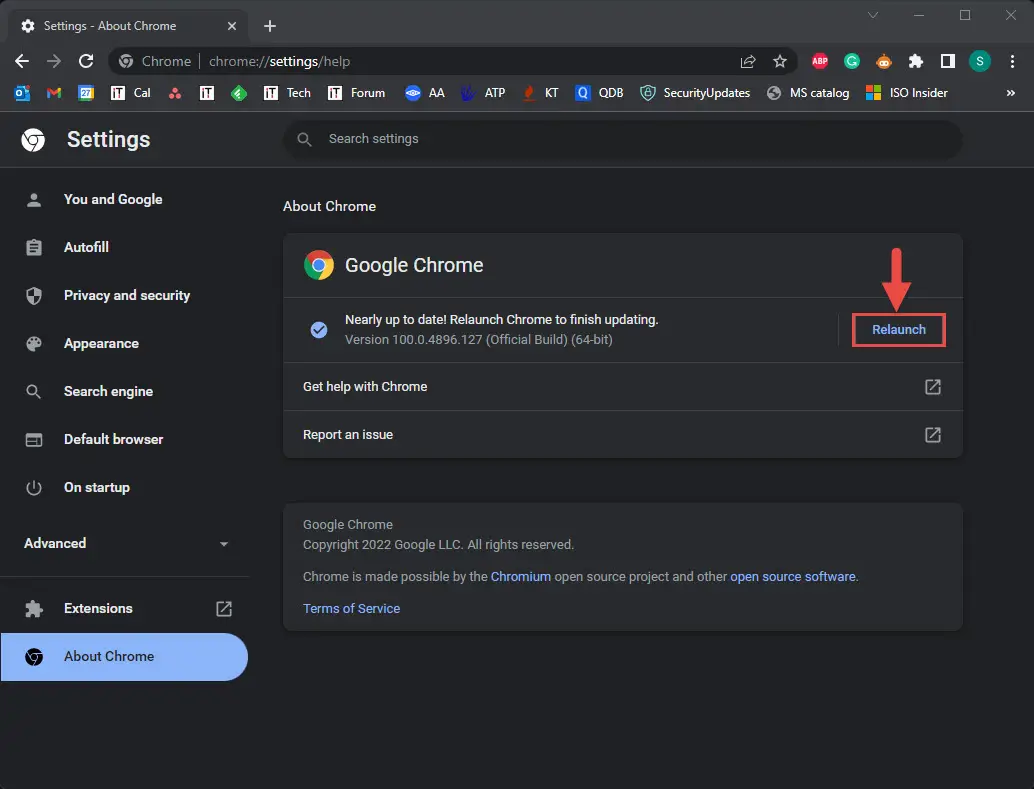Click the Relaunch button
This screenshot has width=1034, height=789.
click(899, 330)
